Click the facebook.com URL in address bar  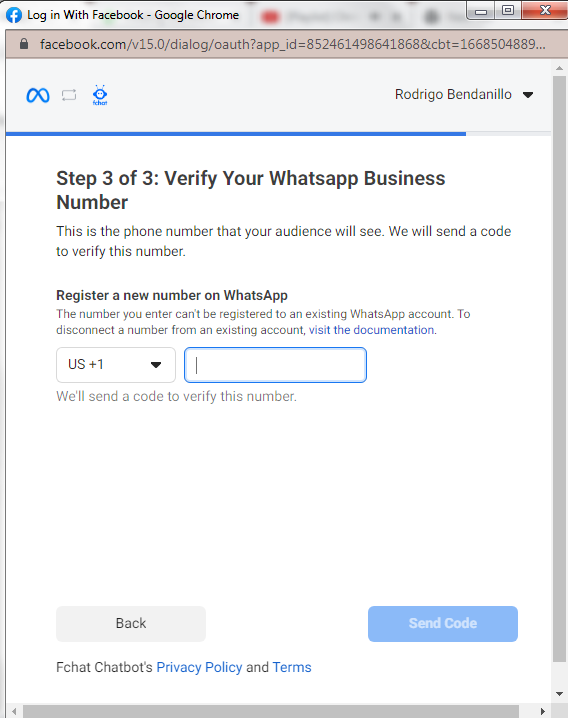(293, 44)
